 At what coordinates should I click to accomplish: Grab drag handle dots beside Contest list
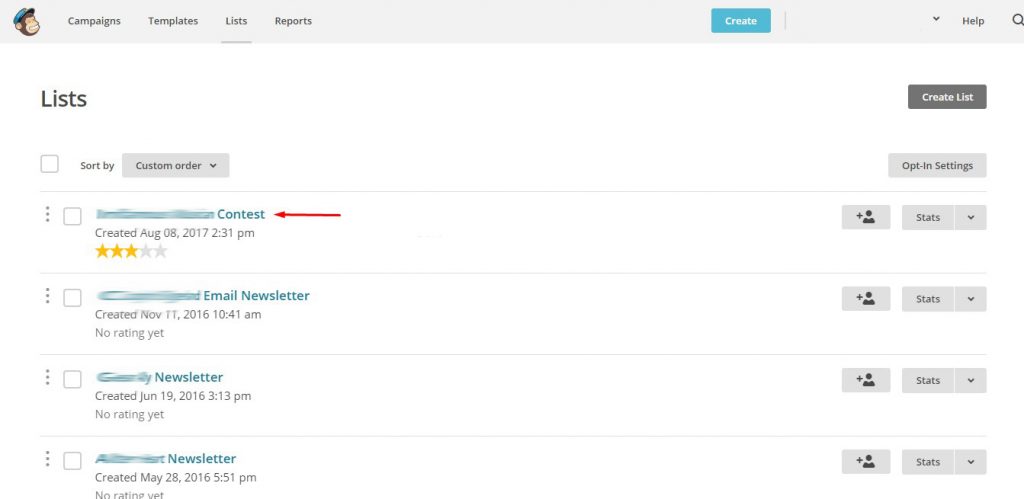point(47,214)
